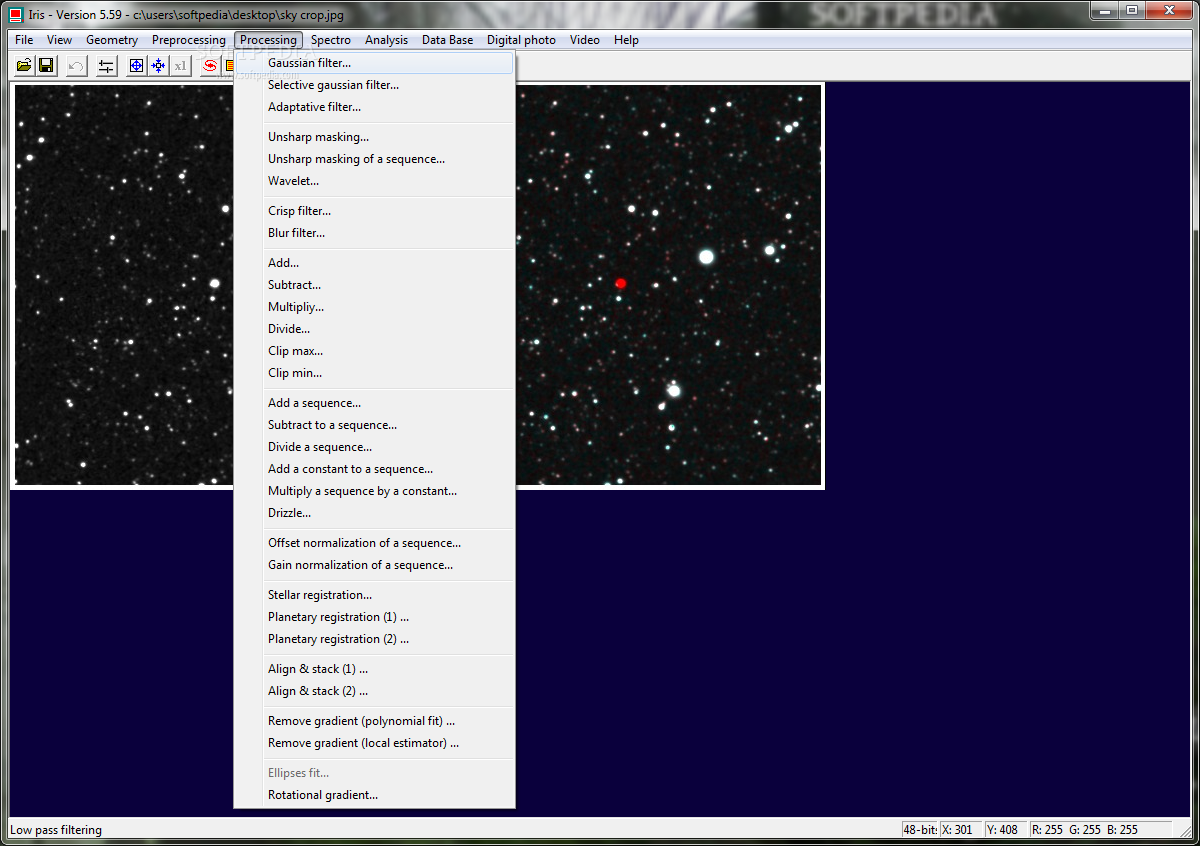
Task: Select the zoom-out arrows icon
Action: (x=158, y=66)
